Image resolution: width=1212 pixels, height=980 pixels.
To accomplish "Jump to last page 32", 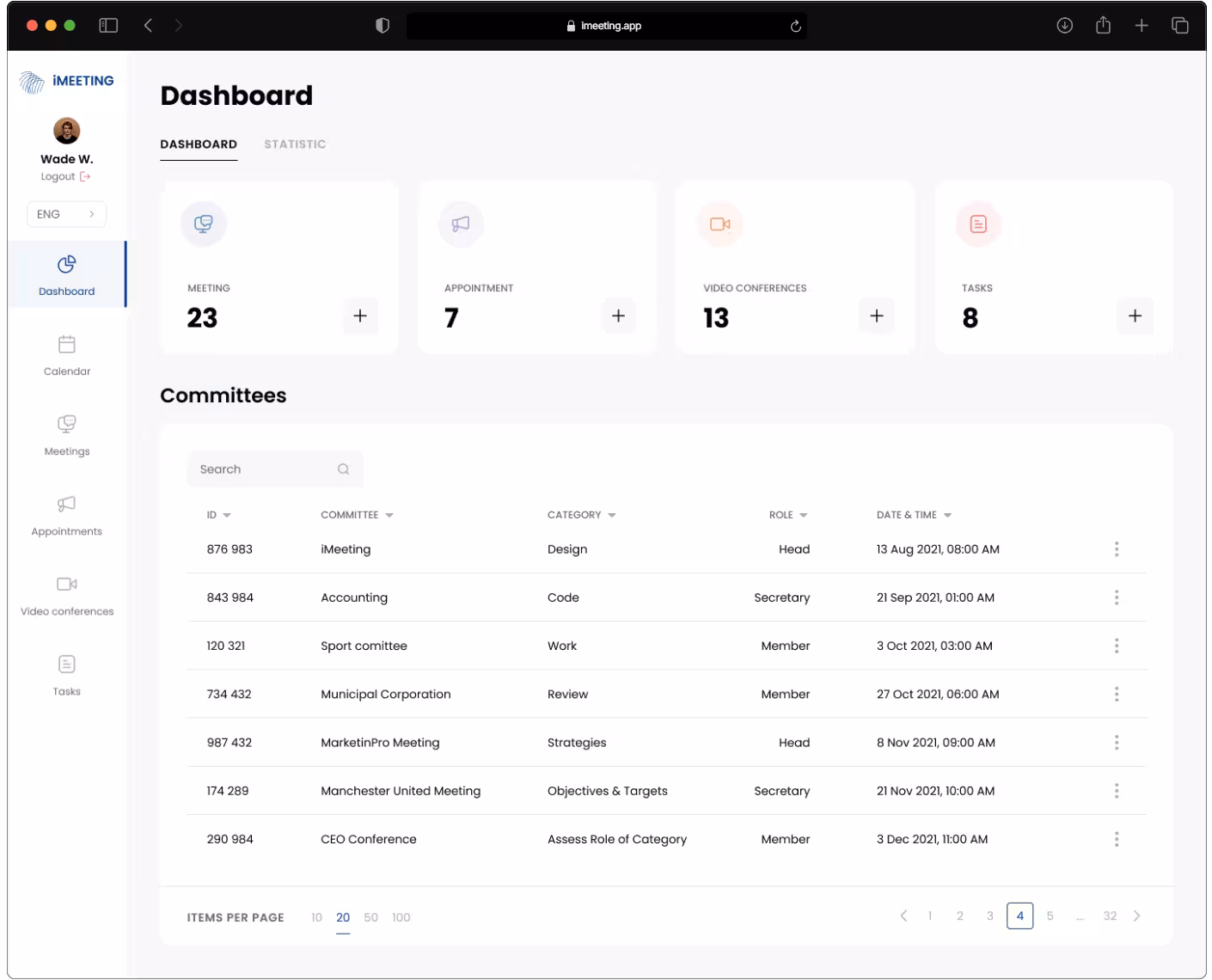I will pos(1110,916).
